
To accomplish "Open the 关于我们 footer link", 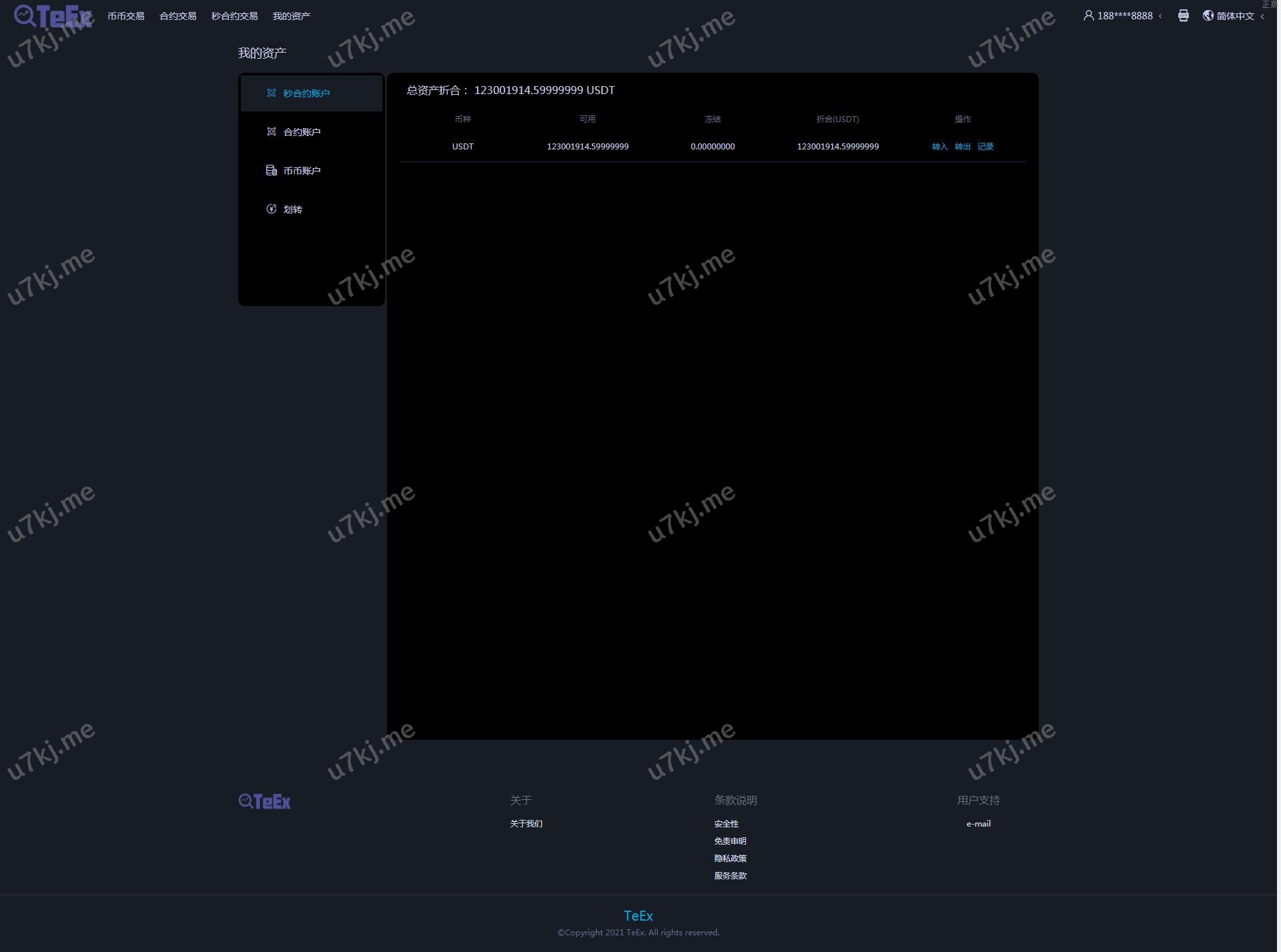I will 526,824.
